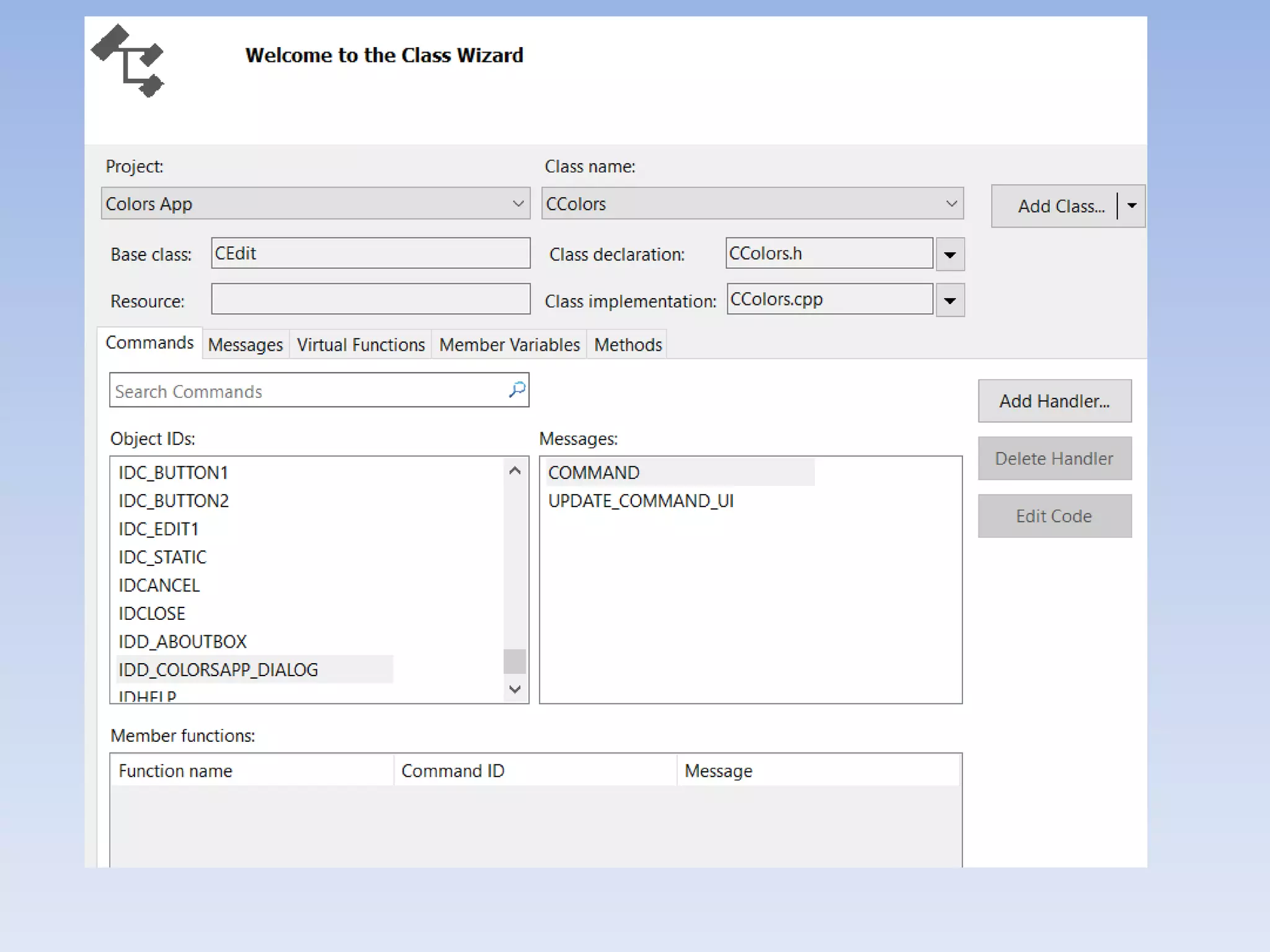
Task: Open the Add Class split-button arrow
Action: click(x=1132, y=206)
